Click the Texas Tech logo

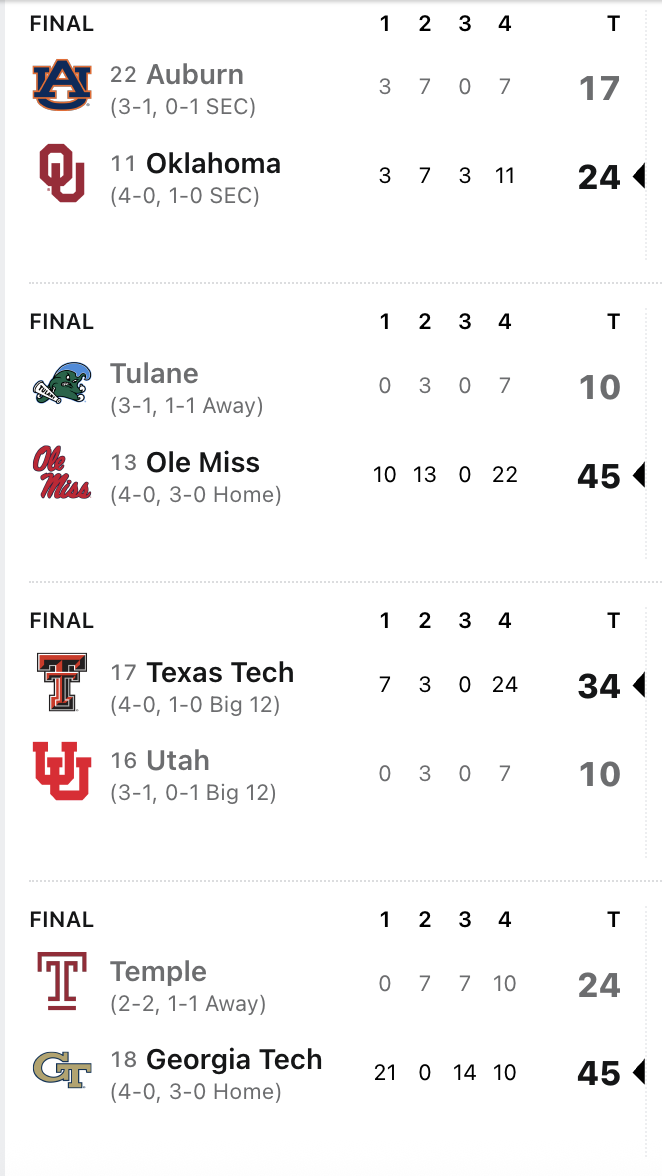pos(62,683)
